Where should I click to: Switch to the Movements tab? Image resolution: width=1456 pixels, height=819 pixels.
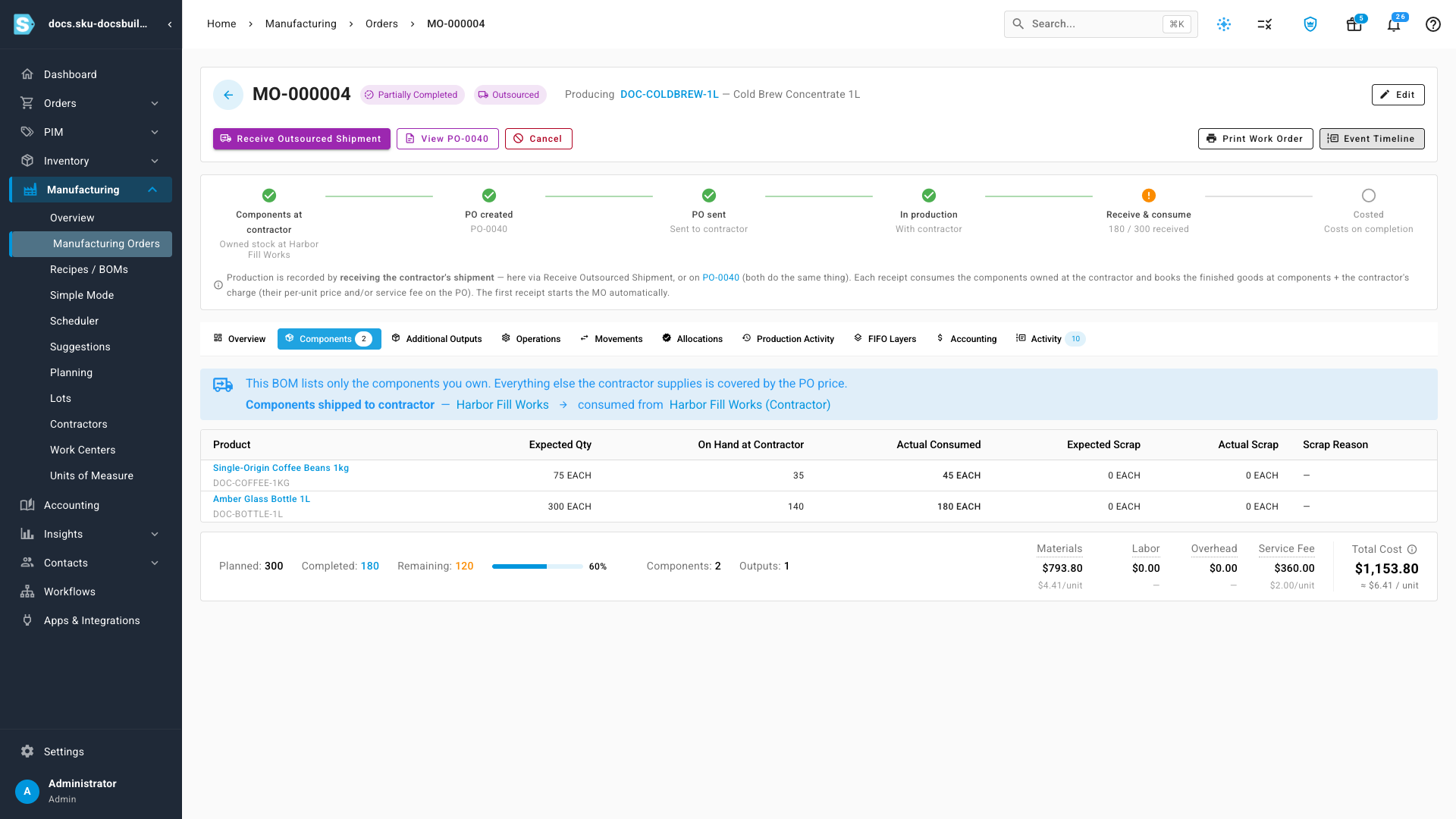(611, 339)
